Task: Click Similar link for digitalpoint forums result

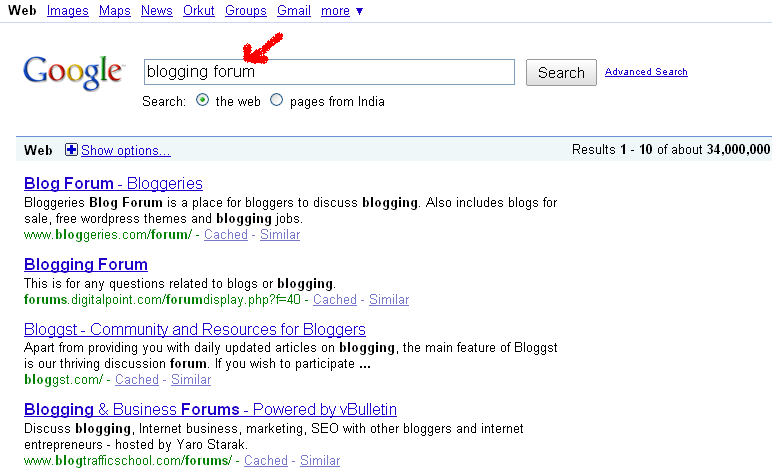Action: (389, 299)
